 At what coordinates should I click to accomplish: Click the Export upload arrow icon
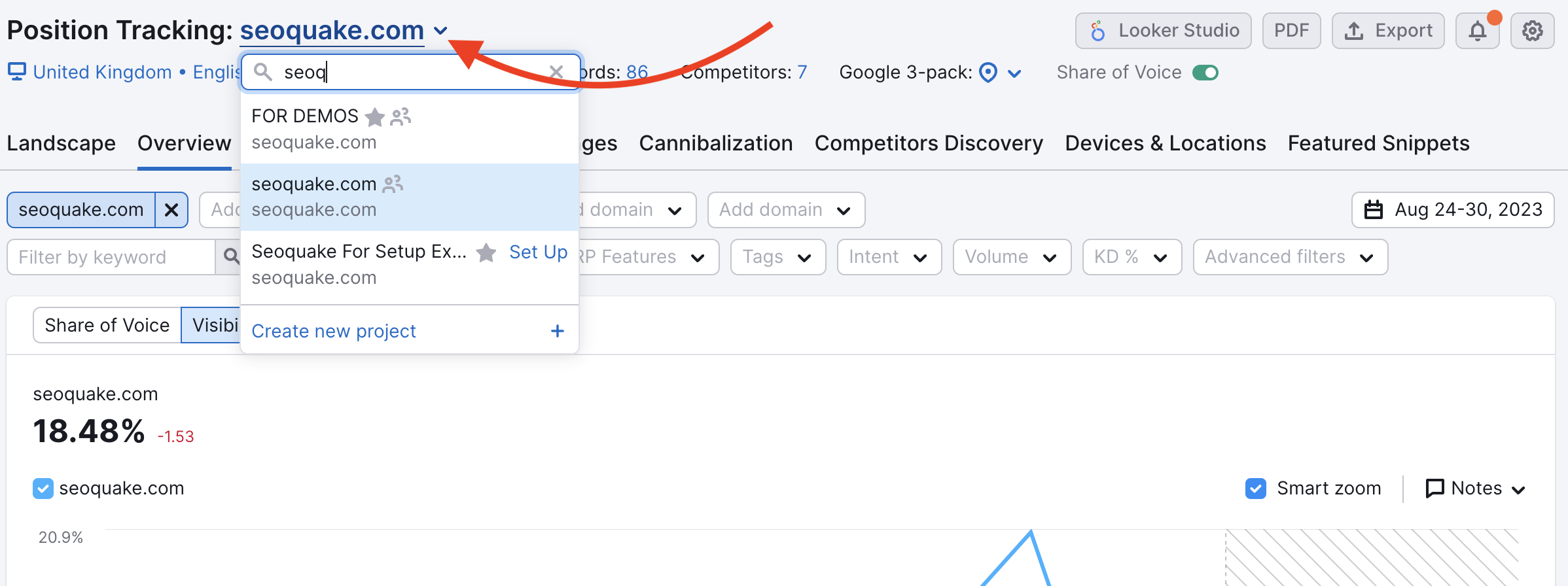tap(1353, 31)
